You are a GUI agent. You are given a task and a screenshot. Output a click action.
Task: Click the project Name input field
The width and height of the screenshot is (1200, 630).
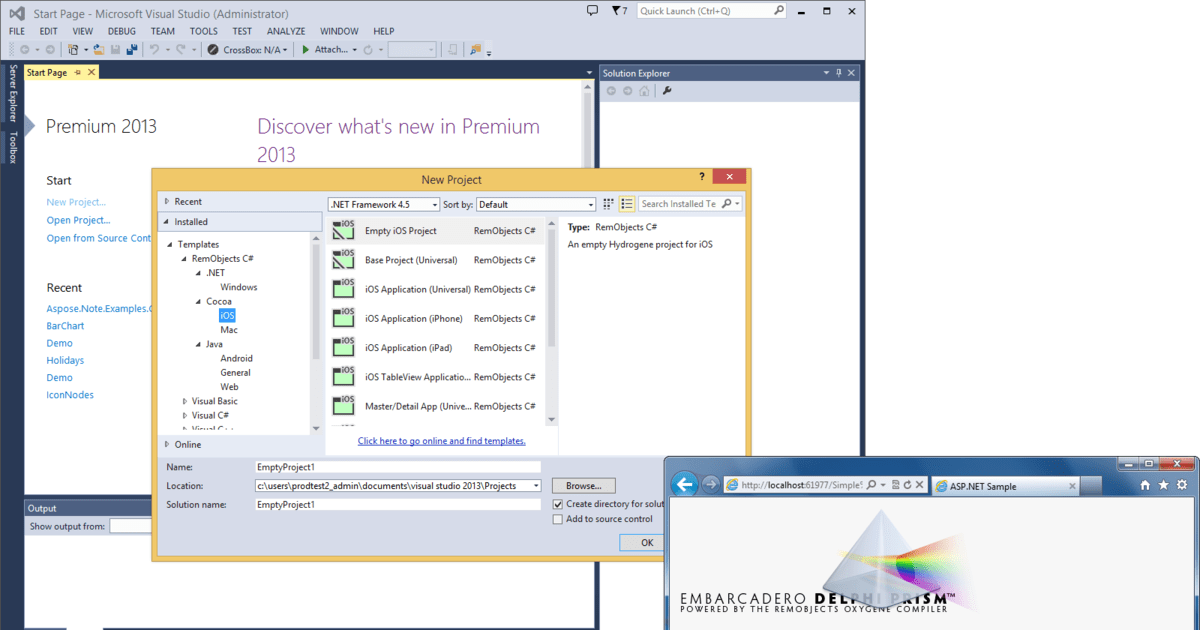397,467
